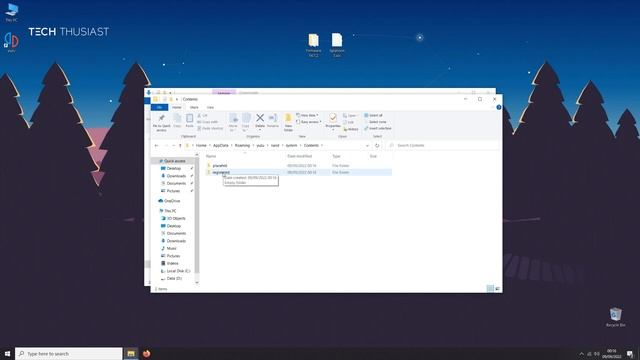Switch to the Home ribbon tab
640x360 pixels.
pyautogui.click(x=177, y=107)
